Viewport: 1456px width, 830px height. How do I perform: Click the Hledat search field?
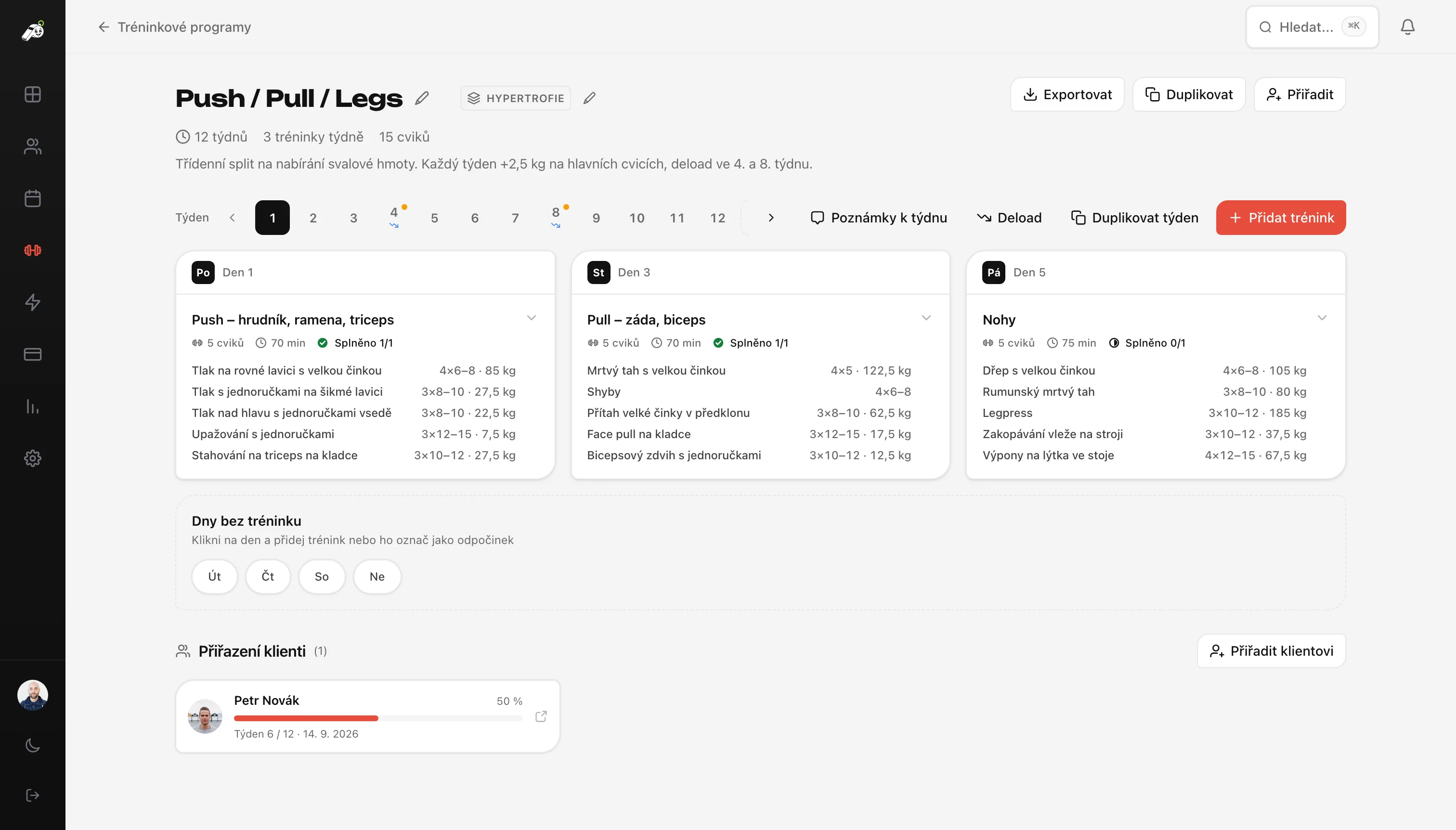(x=1313, y=27)
